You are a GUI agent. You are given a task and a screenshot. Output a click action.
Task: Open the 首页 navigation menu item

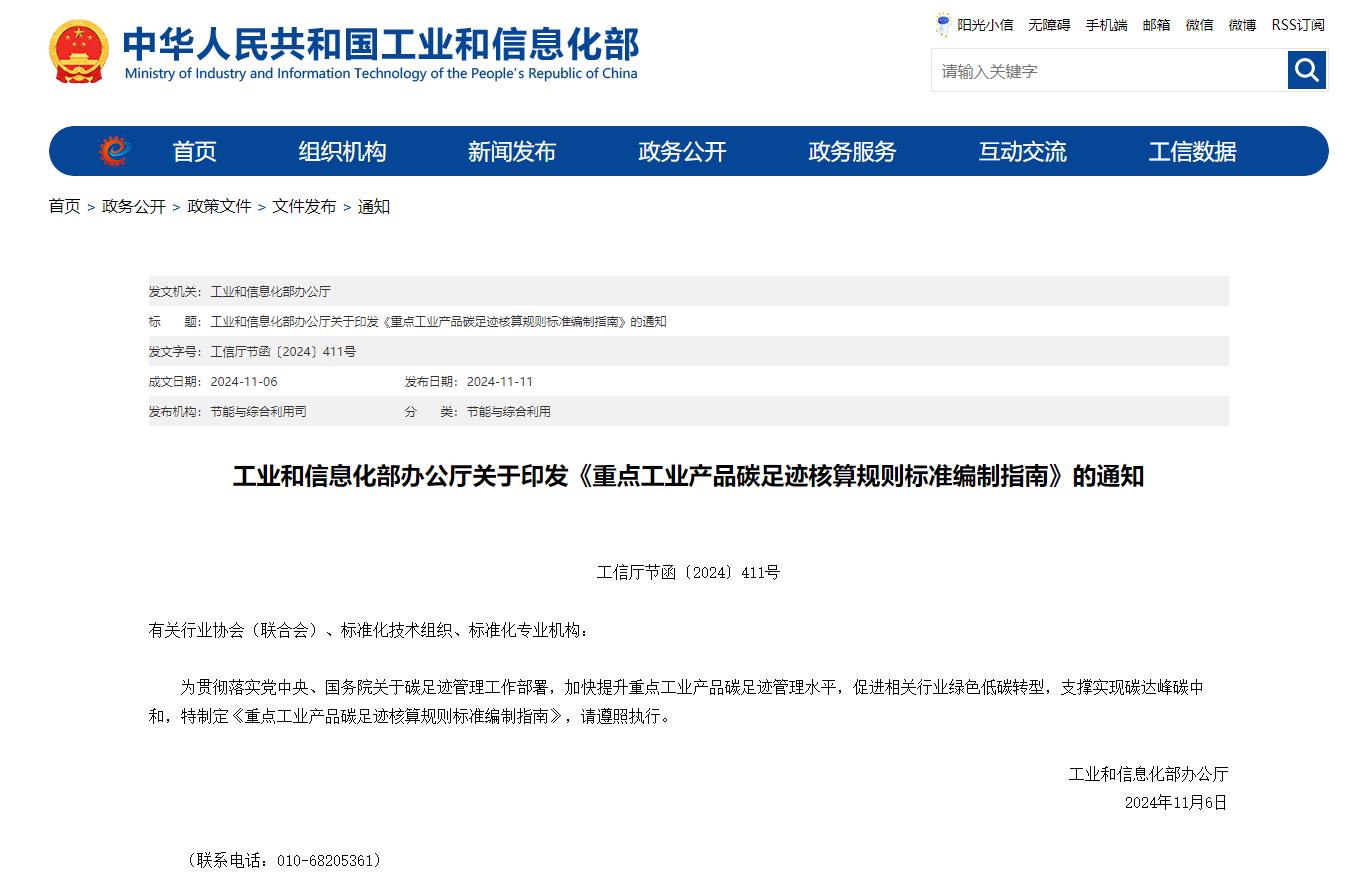[194, 151]
